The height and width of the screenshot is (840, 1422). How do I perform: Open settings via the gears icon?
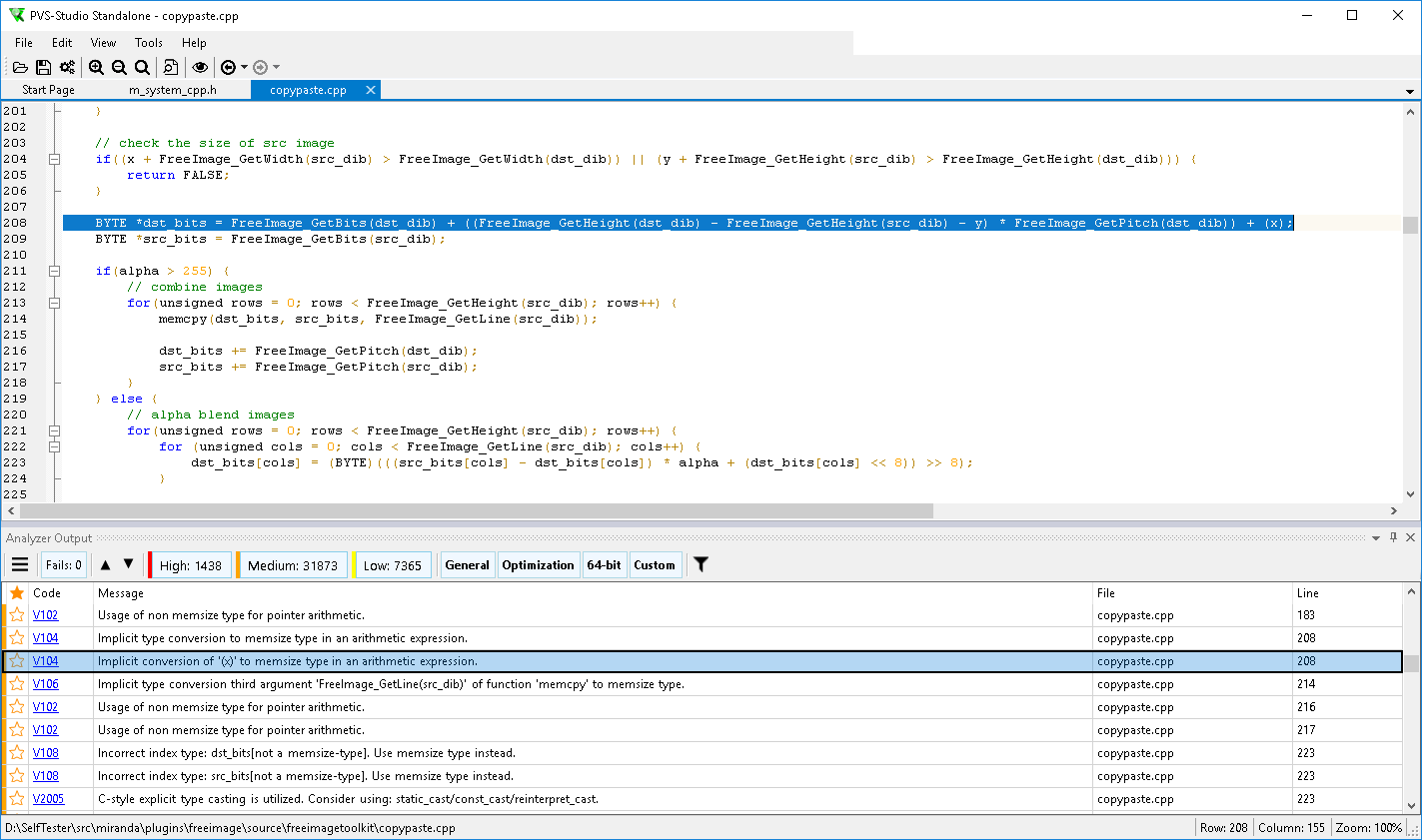coord(67,67)
